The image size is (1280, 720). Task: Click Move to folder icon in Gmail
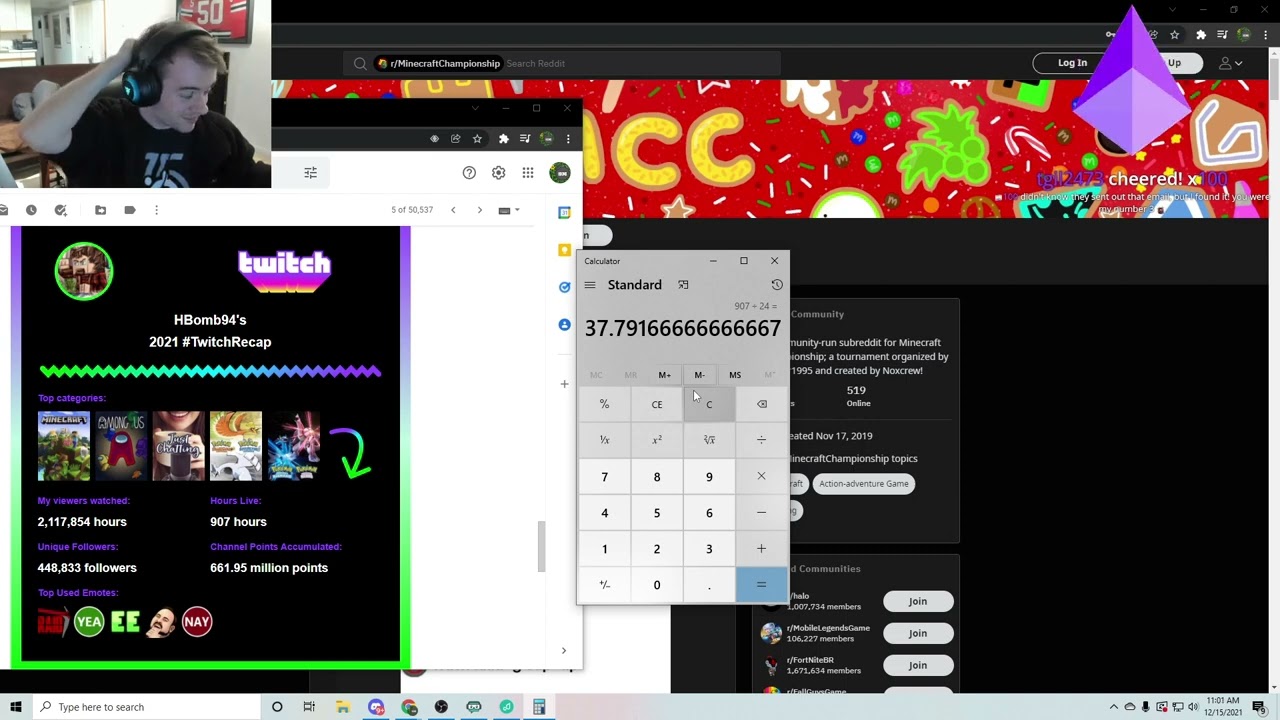pyautogui.click(x=100, y=210)
